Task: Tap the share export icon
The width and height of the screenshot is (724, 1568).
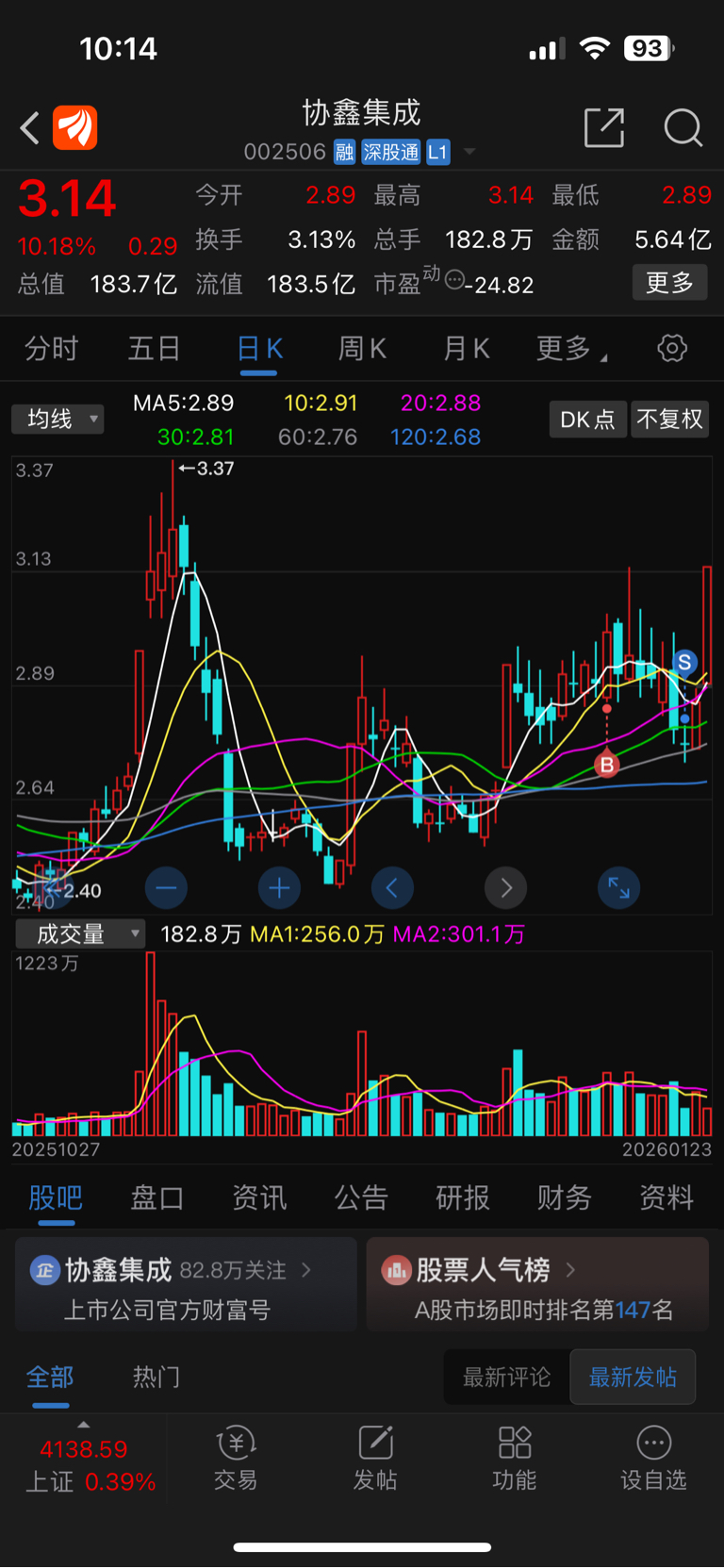Action: (604, 127)
